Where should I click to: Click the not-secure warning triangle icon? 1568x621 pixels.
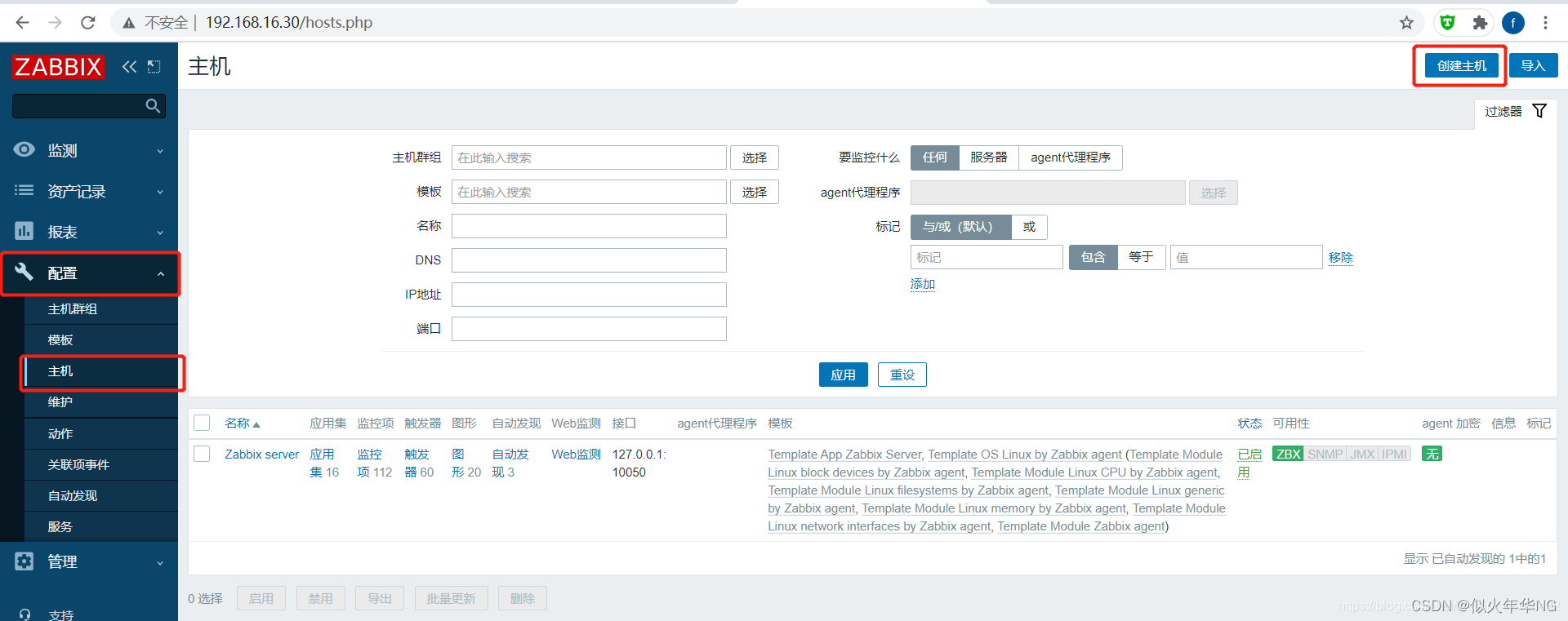pyautogui.click(x=129, y=23)
